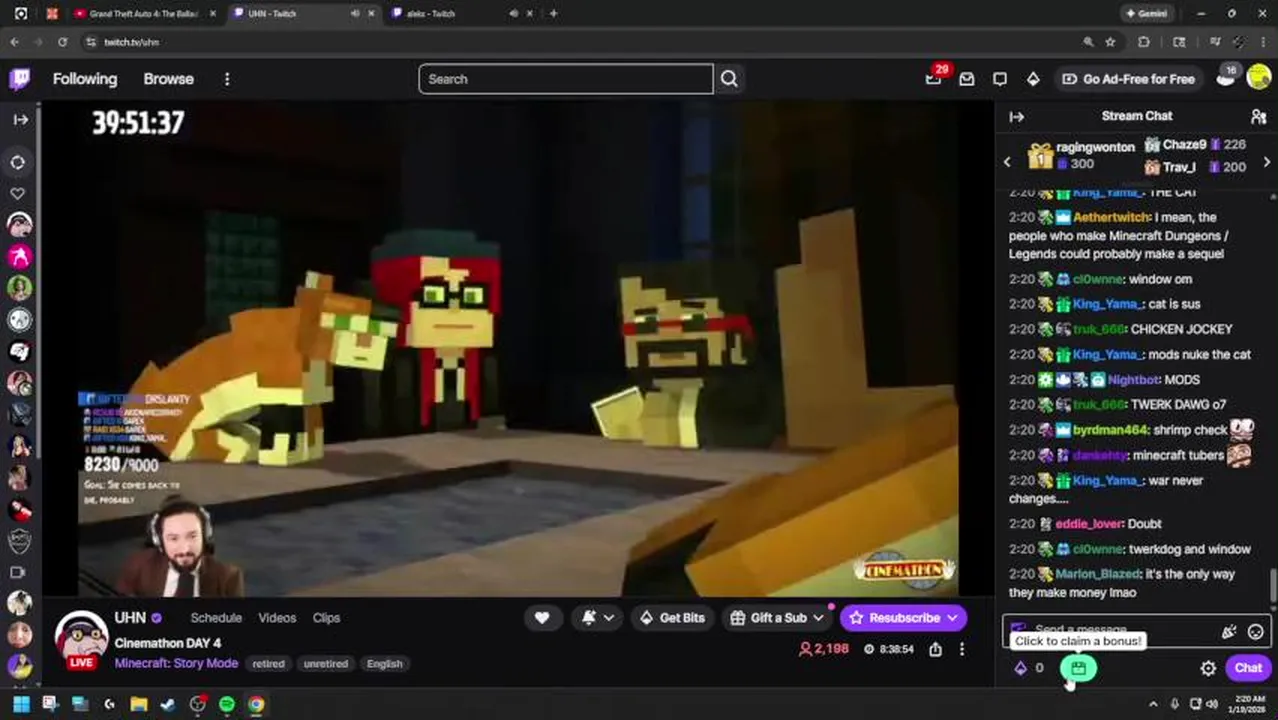
Task: Open the channel points balance icon
Action: pos(1020,668)
